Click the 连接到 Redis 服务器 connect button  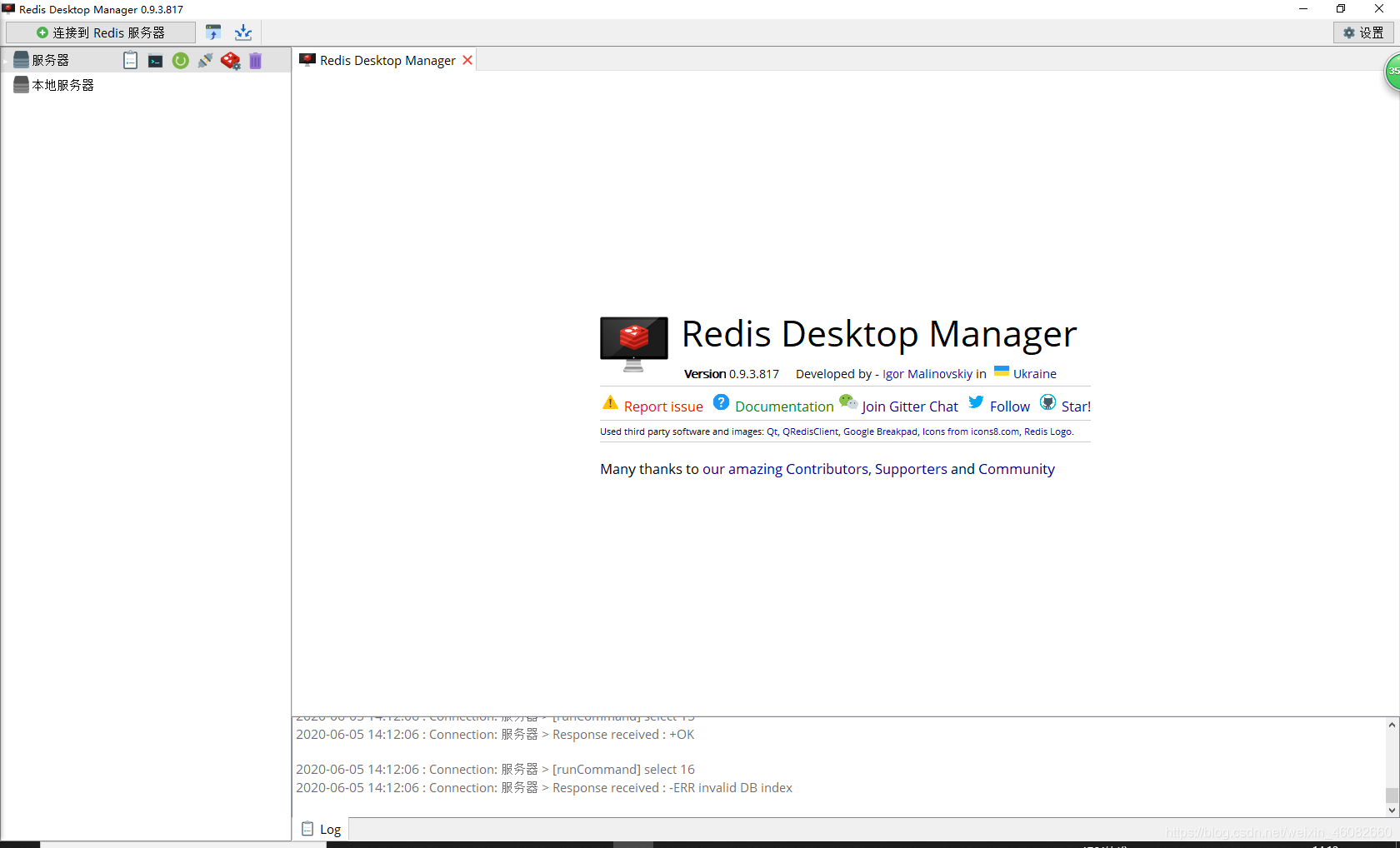point(101,32)
